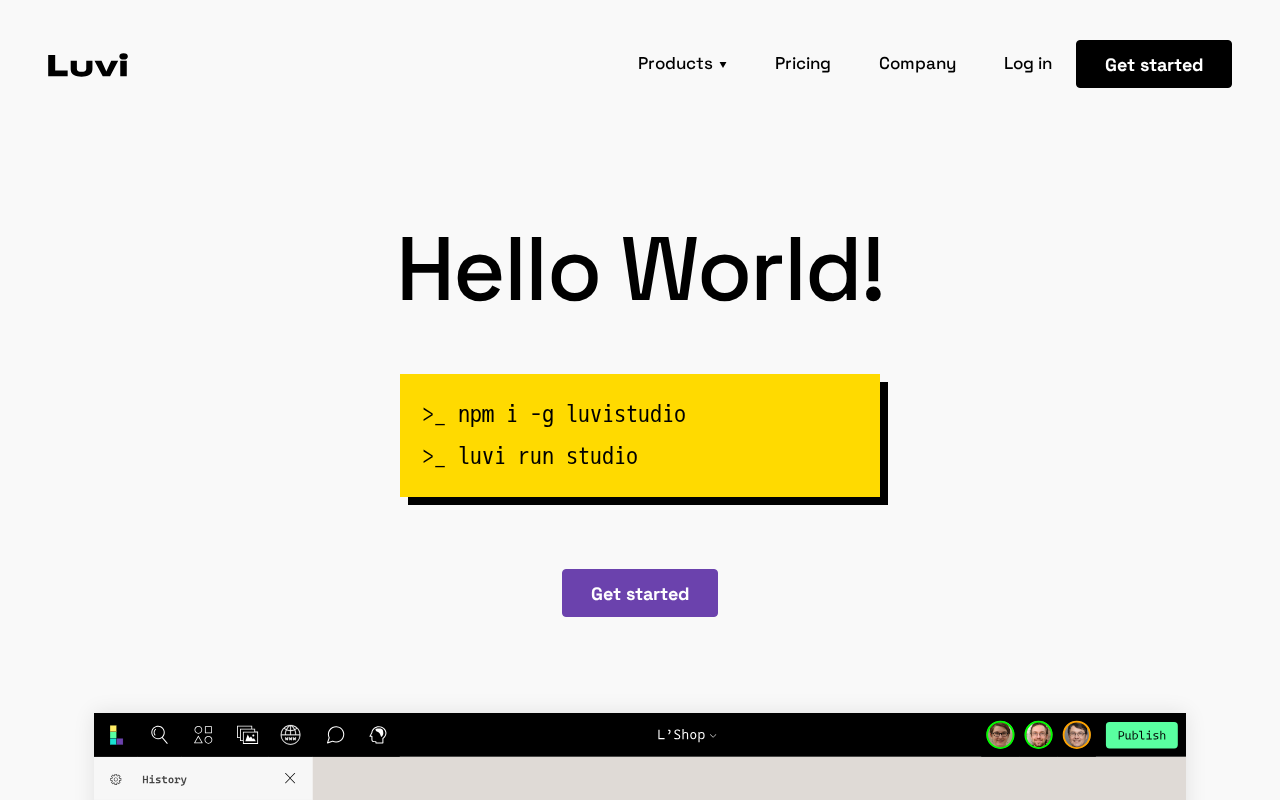Click the gear icon beside History

tap(116, 779)
